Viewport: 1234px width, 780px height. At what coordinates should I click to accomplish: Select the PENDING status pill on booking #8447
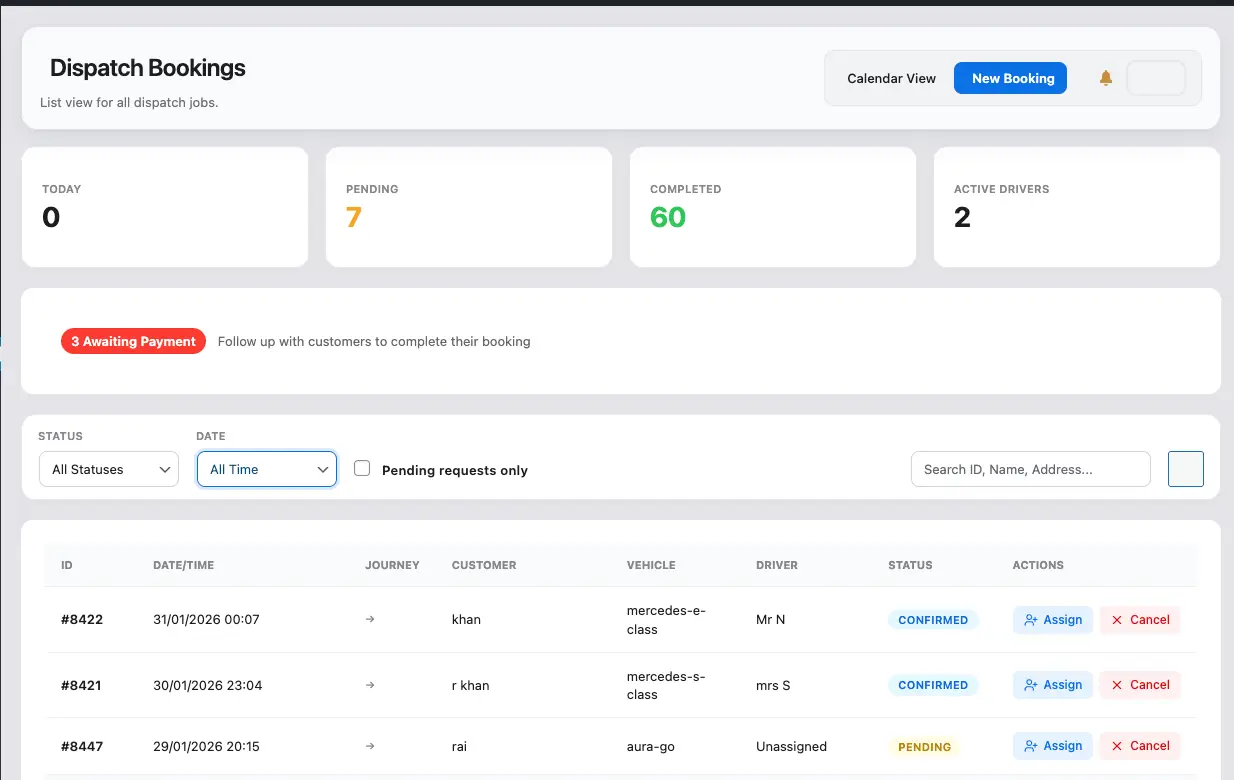click(924, 746)
